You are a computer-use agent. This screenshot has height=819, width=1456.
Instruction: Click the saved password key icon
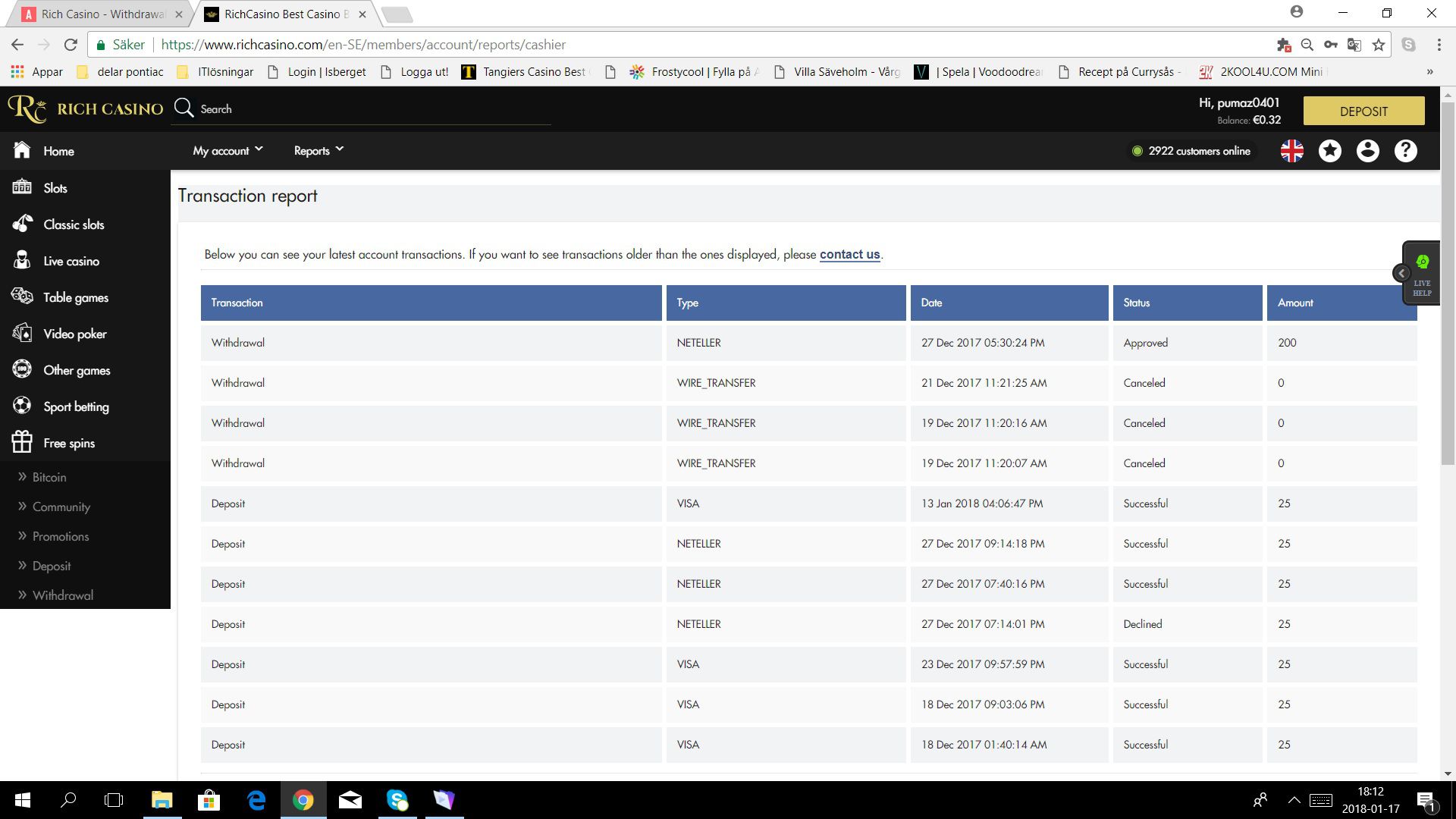click(1331, 45)
